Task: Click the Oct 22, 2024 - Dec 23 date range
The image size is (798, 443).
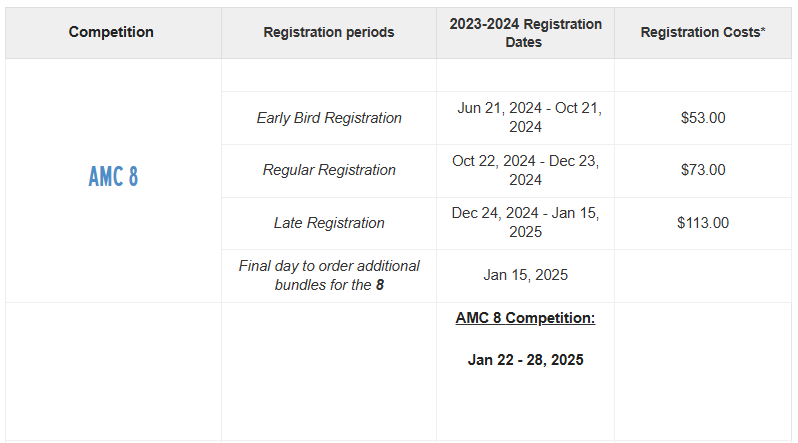Action: click(525, 170)
